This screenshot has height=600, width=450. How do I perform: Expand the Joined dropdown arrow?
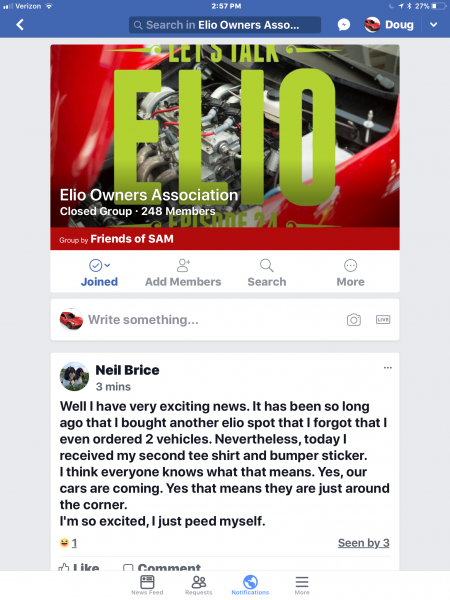coord(108,265)
